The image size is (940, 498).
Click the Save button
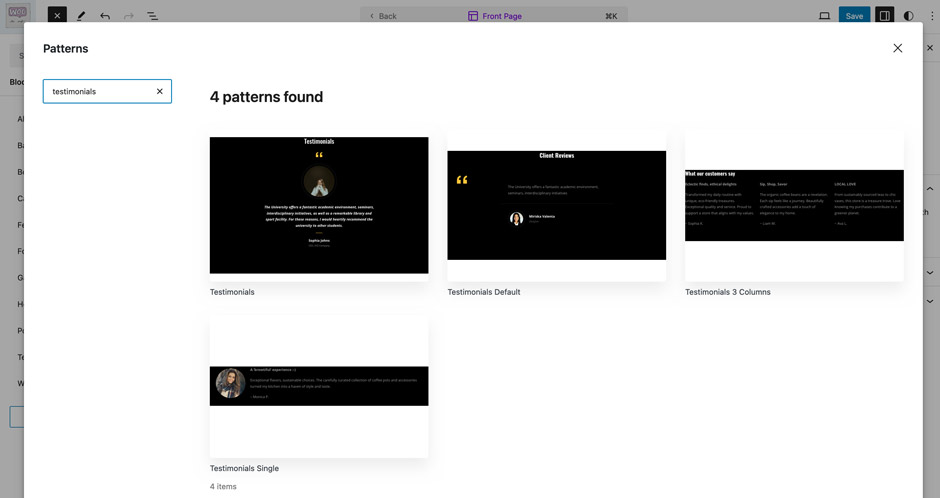pos(854,16)
